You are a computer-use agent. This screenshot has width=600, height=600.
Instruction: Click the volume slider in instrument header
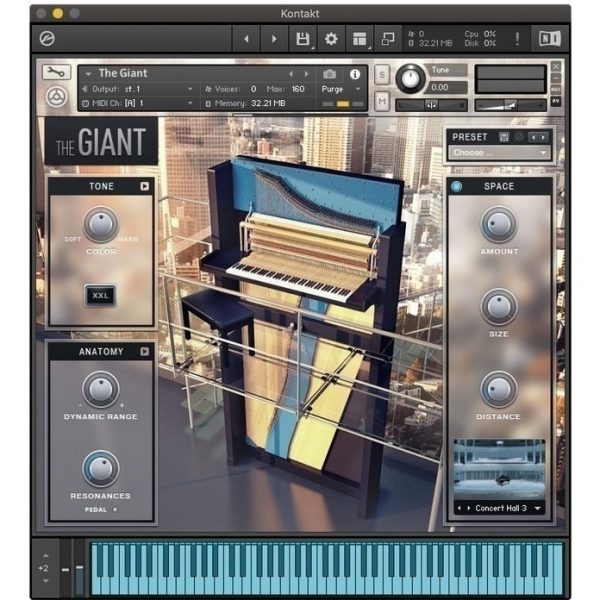tap(510, 105)
